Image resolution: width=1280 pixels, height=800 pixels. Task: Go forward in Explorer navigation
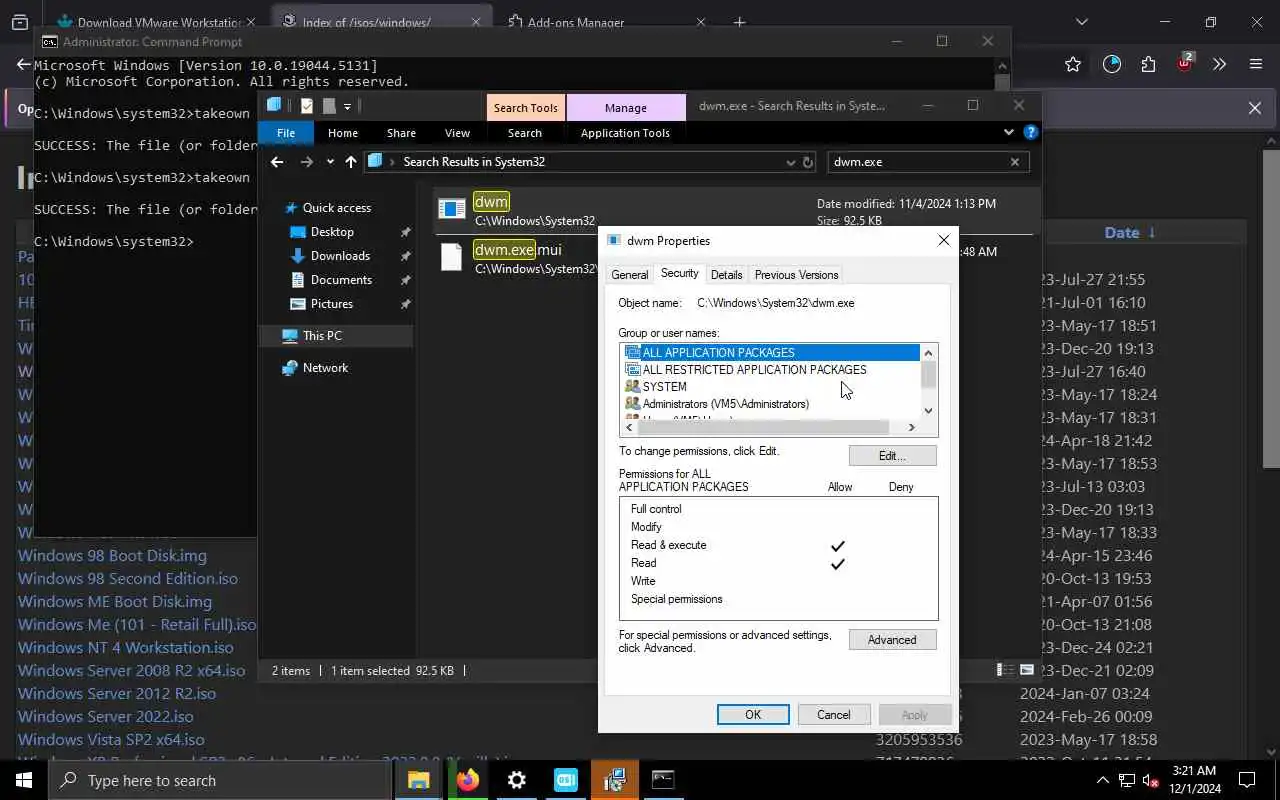pos(307,162)
